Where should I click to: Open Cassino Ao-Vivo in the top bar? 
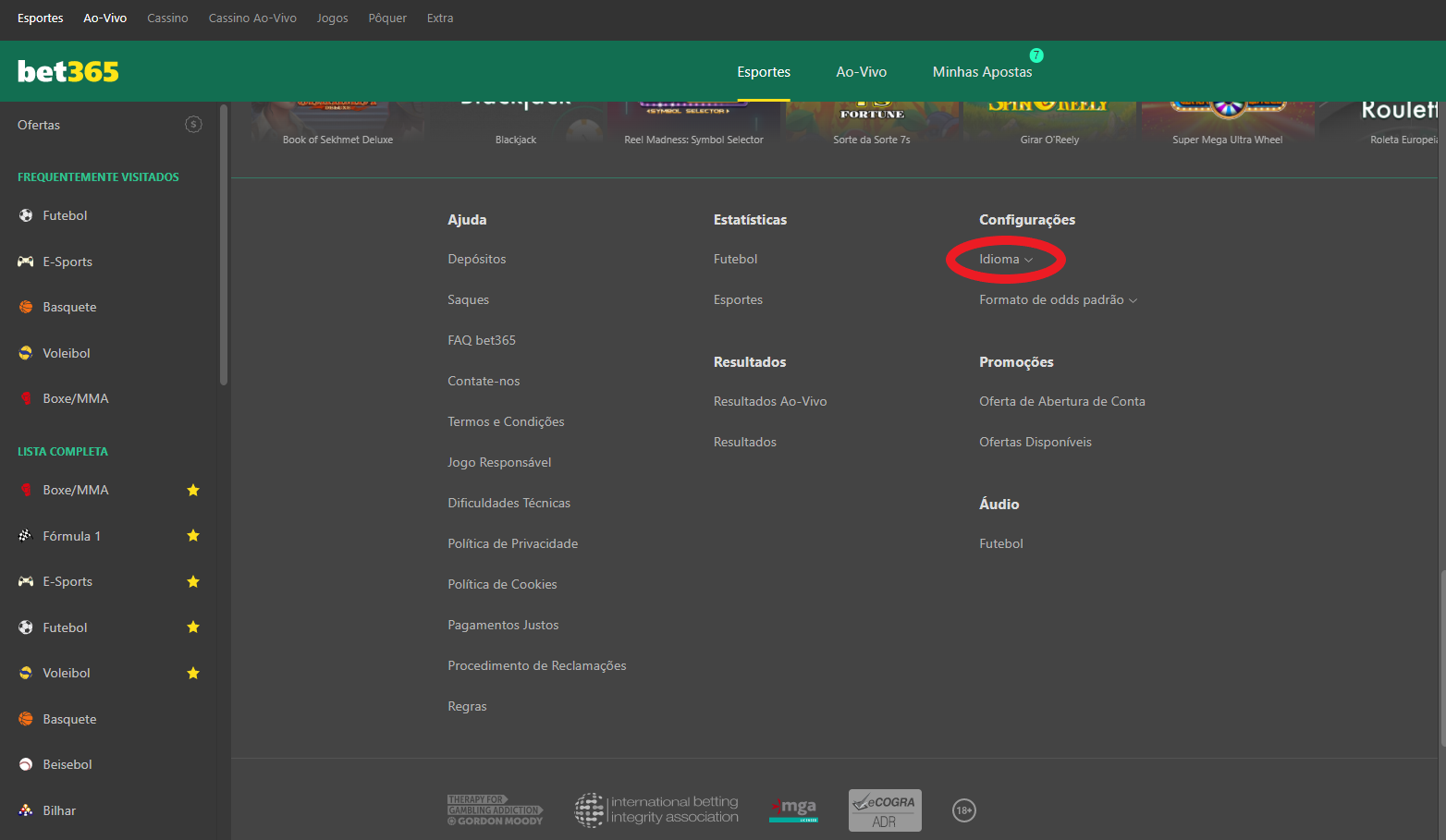[x=252, y=18]
